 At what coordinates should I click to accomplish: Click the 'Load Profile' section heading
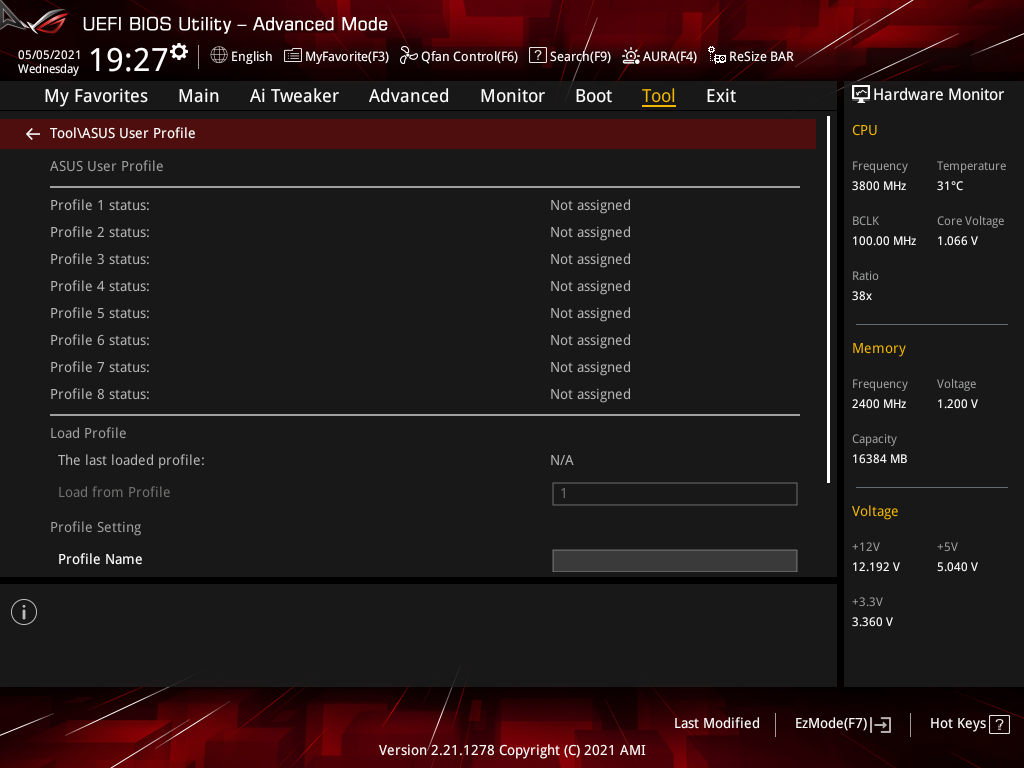click(x=88, y=433)
